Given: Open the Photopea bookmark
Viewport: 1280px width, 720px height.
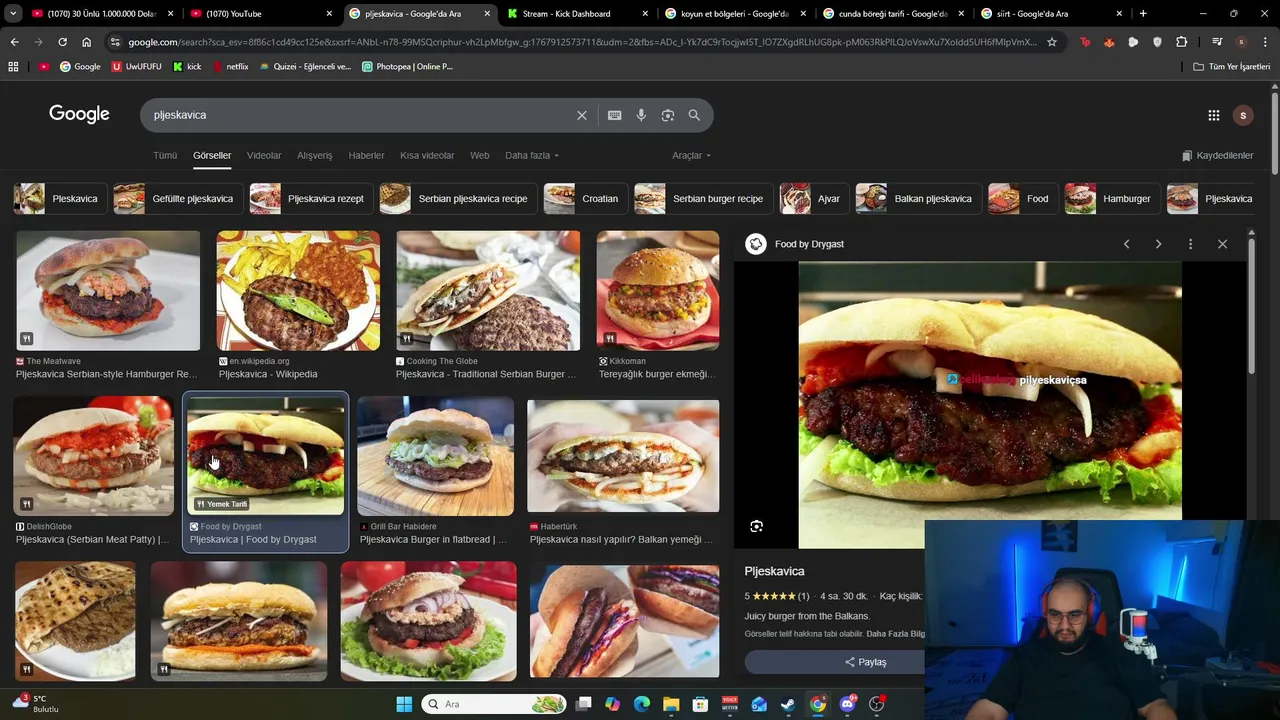Looking at the screenshot, I should point(407,67).
